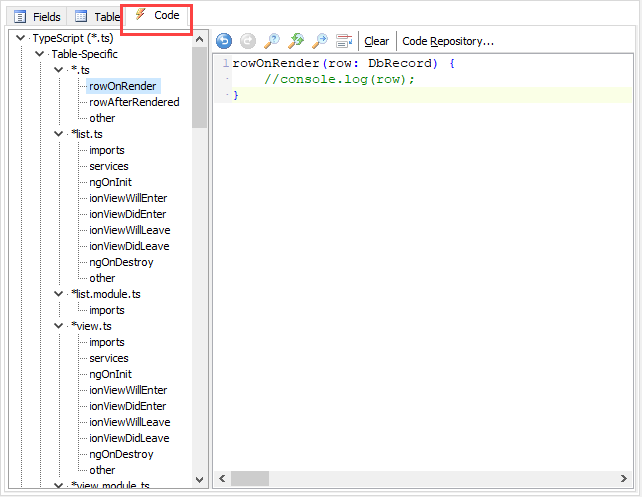Select 'ngOnDestroy' under *list.ts

[121, 262]
